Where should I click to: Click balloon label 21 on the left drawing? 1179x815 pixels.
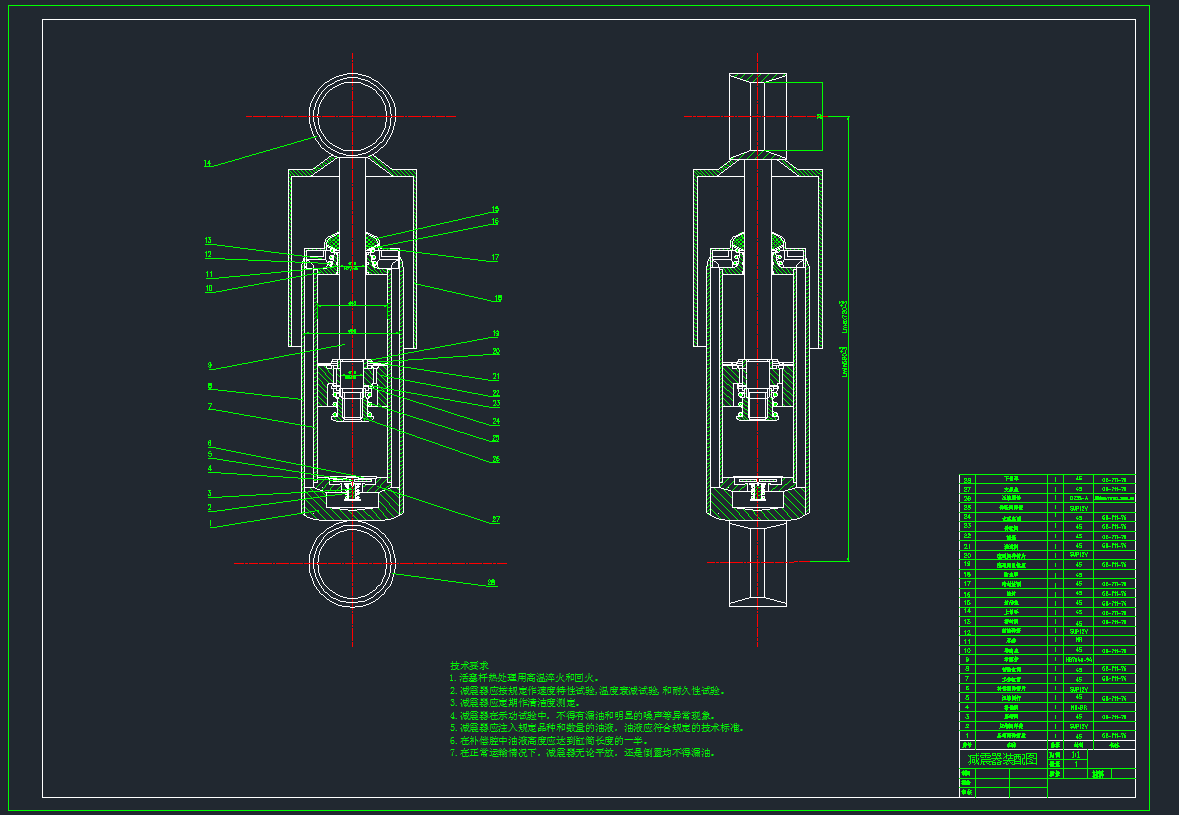tap(496, 377)
